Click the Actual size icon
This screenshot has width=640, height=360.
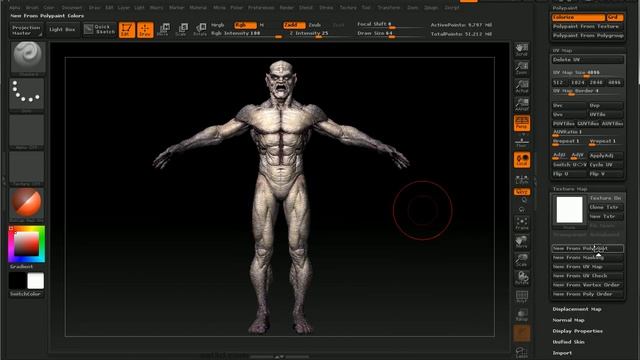click(522, 87)
